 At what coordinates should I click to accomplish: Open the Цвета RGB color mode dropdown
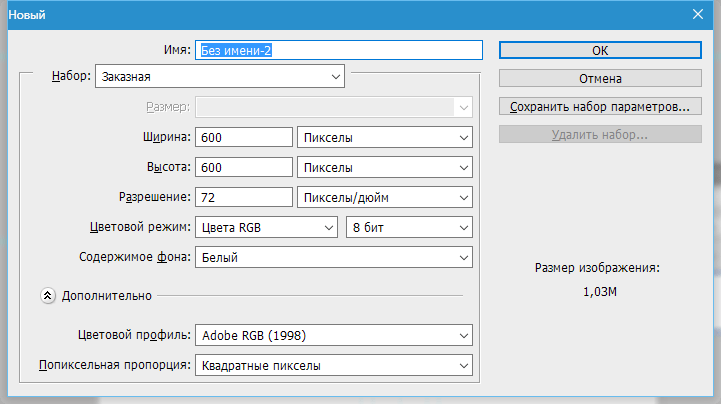[266, 228]
